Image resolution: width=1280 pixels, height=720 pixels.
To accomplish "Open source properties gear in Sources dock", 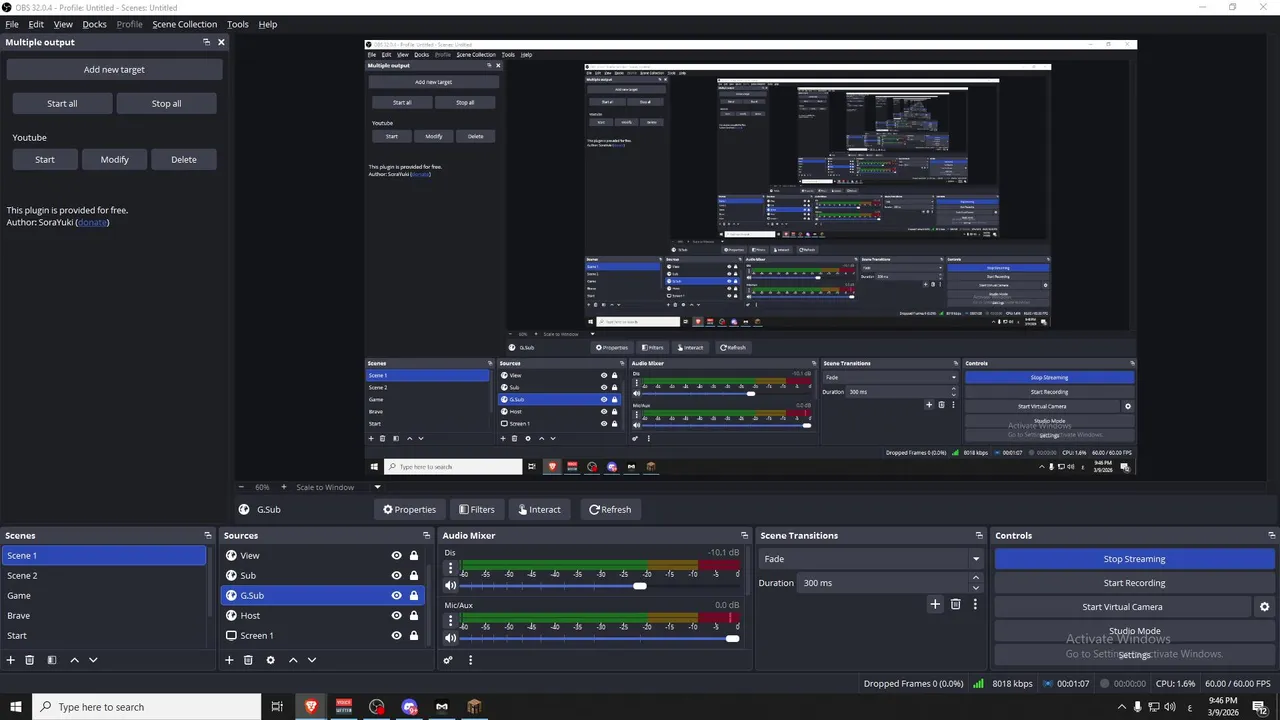I will pyautogui.click(x=270, y=660).
